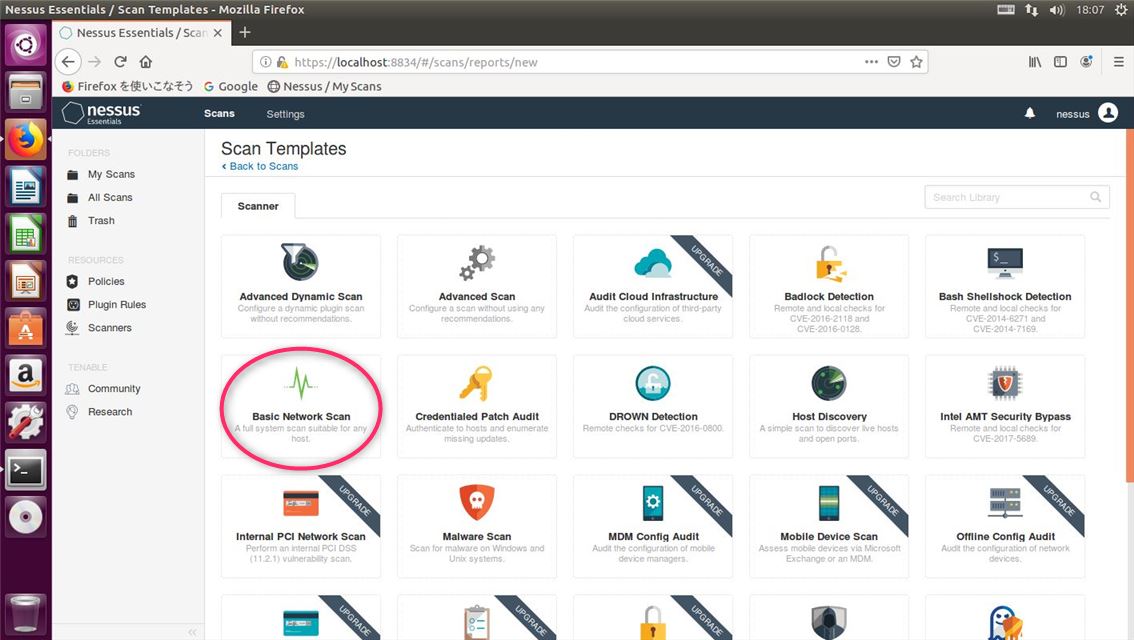This screenshot has height=640, width=1134.
Task: Open Credentialed Patch Audit keys icon
Action: [477, 383]
